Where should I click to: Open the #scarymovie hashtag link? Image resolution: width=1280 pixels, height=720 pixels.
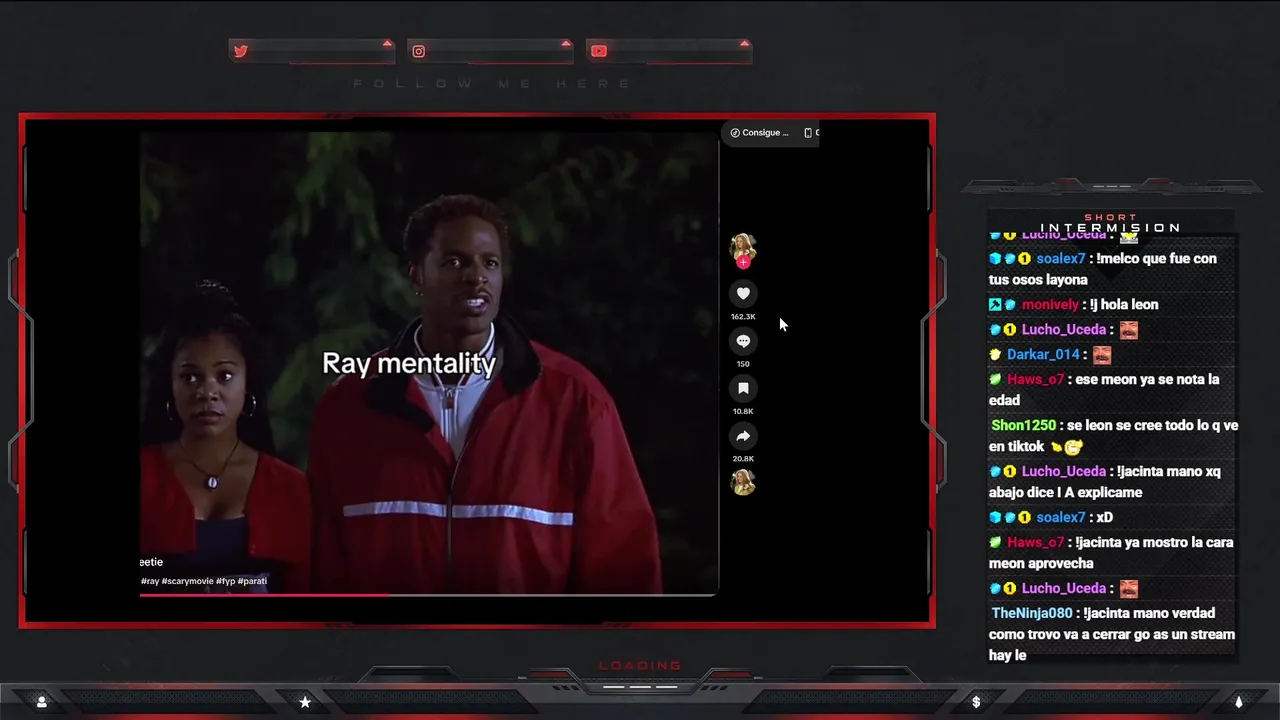click(187, 581)
